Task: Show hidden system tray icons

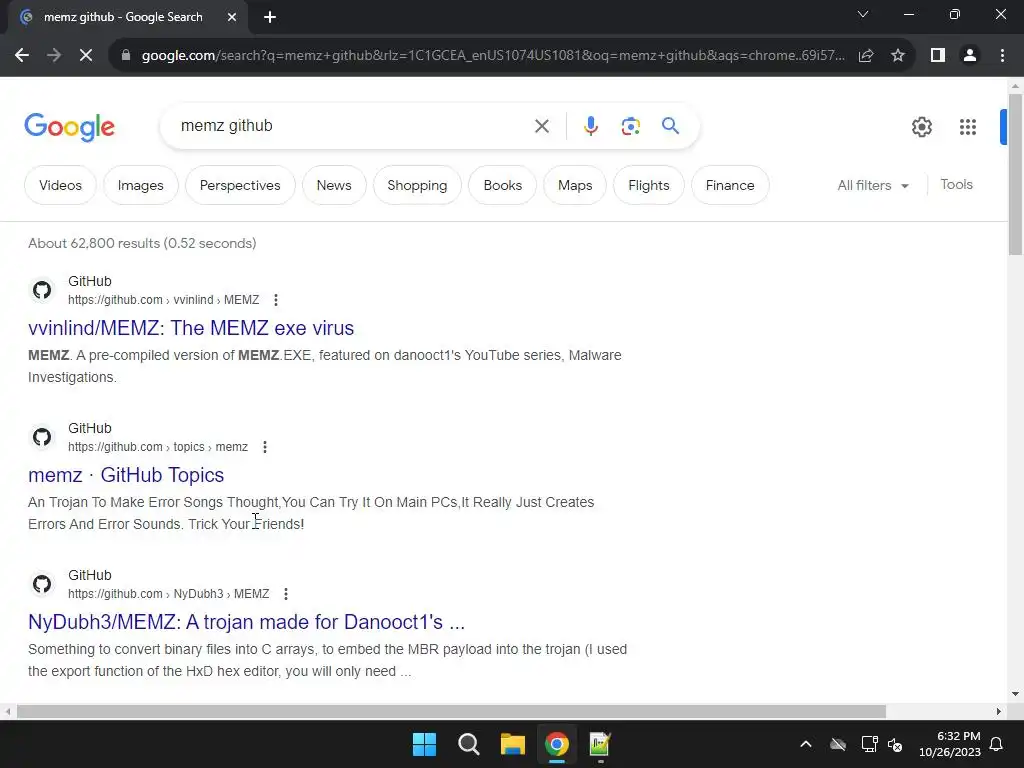Action: click(x=806, y=744)
